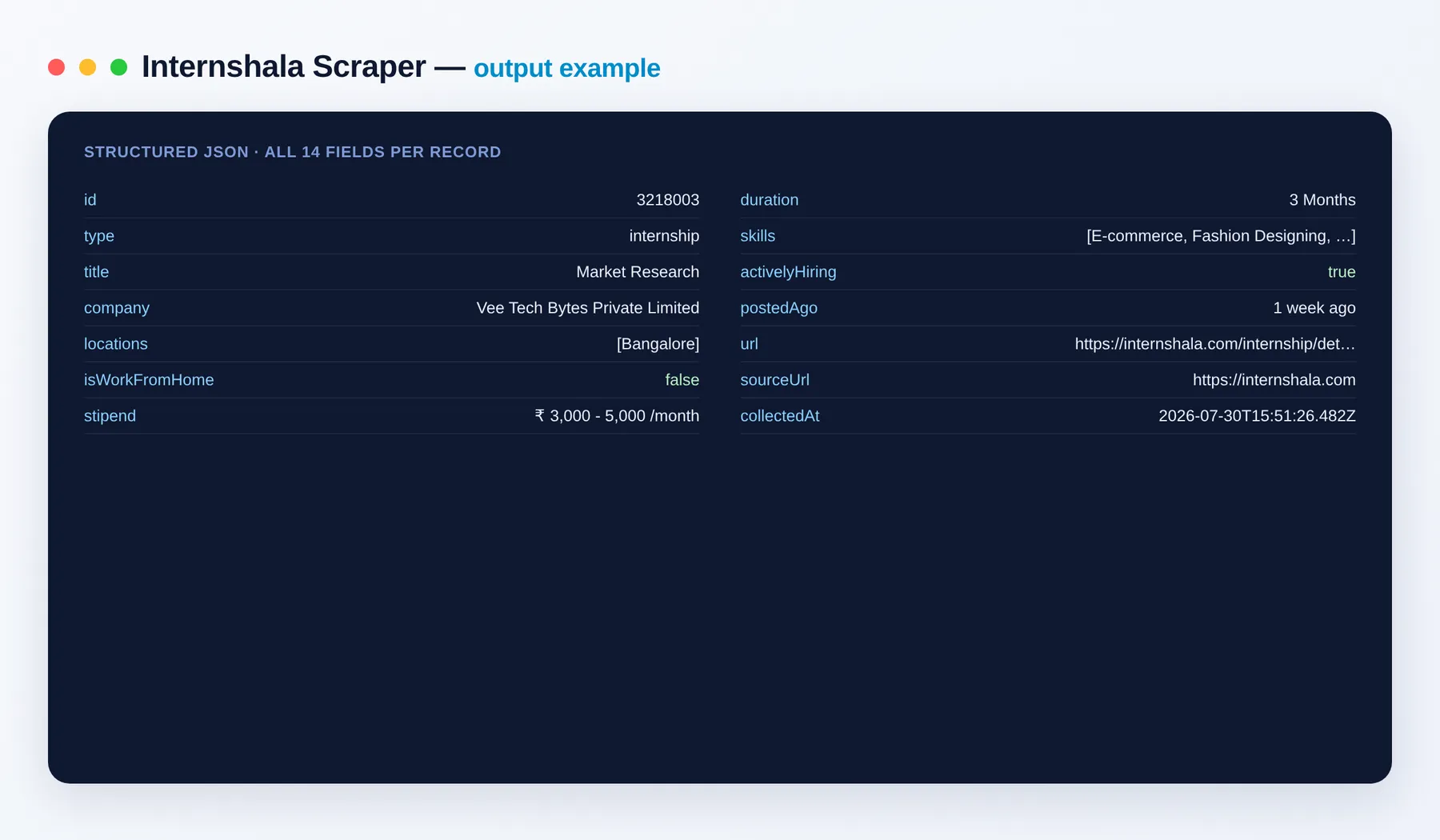Click the green maximize dot
The height and width of the screenshot is (840, 1440).
[x=118, y=67]
